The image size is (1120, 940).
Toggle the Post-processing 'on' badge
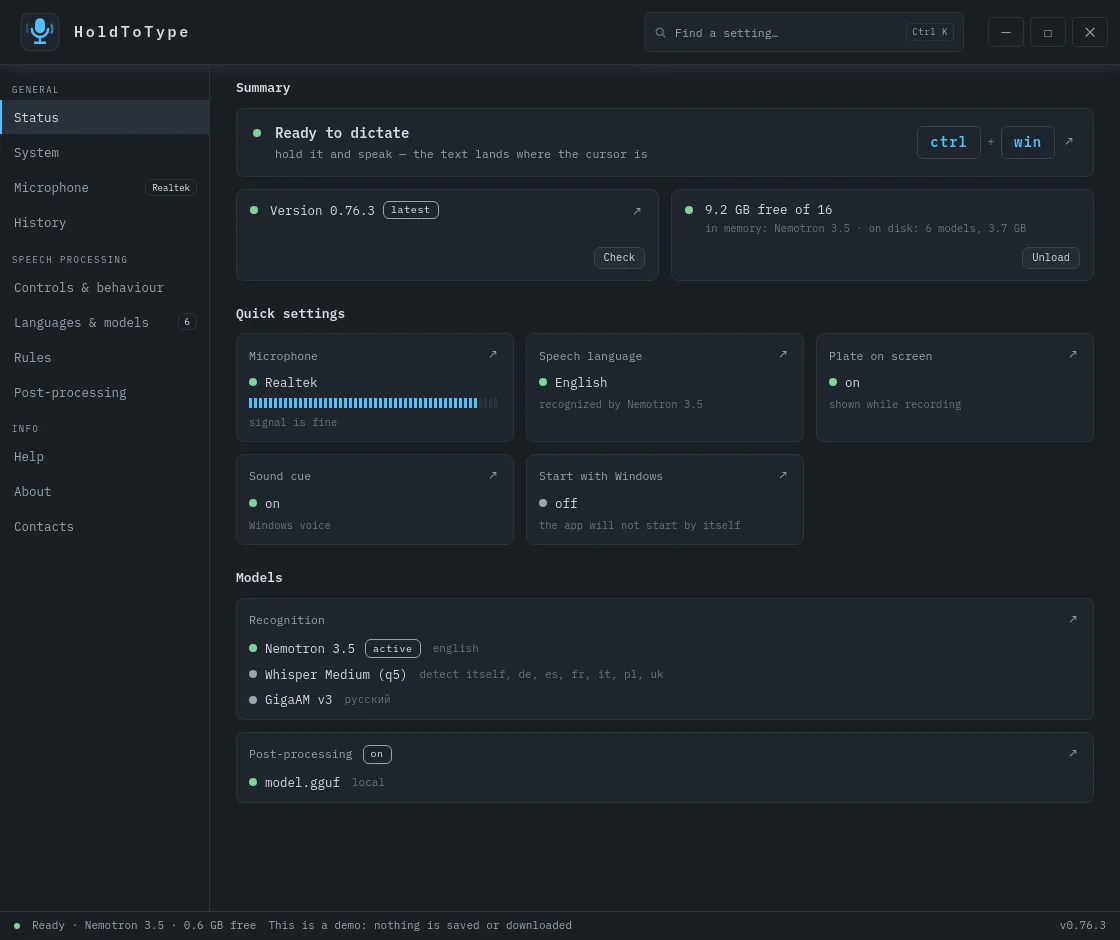coord(377,754)
